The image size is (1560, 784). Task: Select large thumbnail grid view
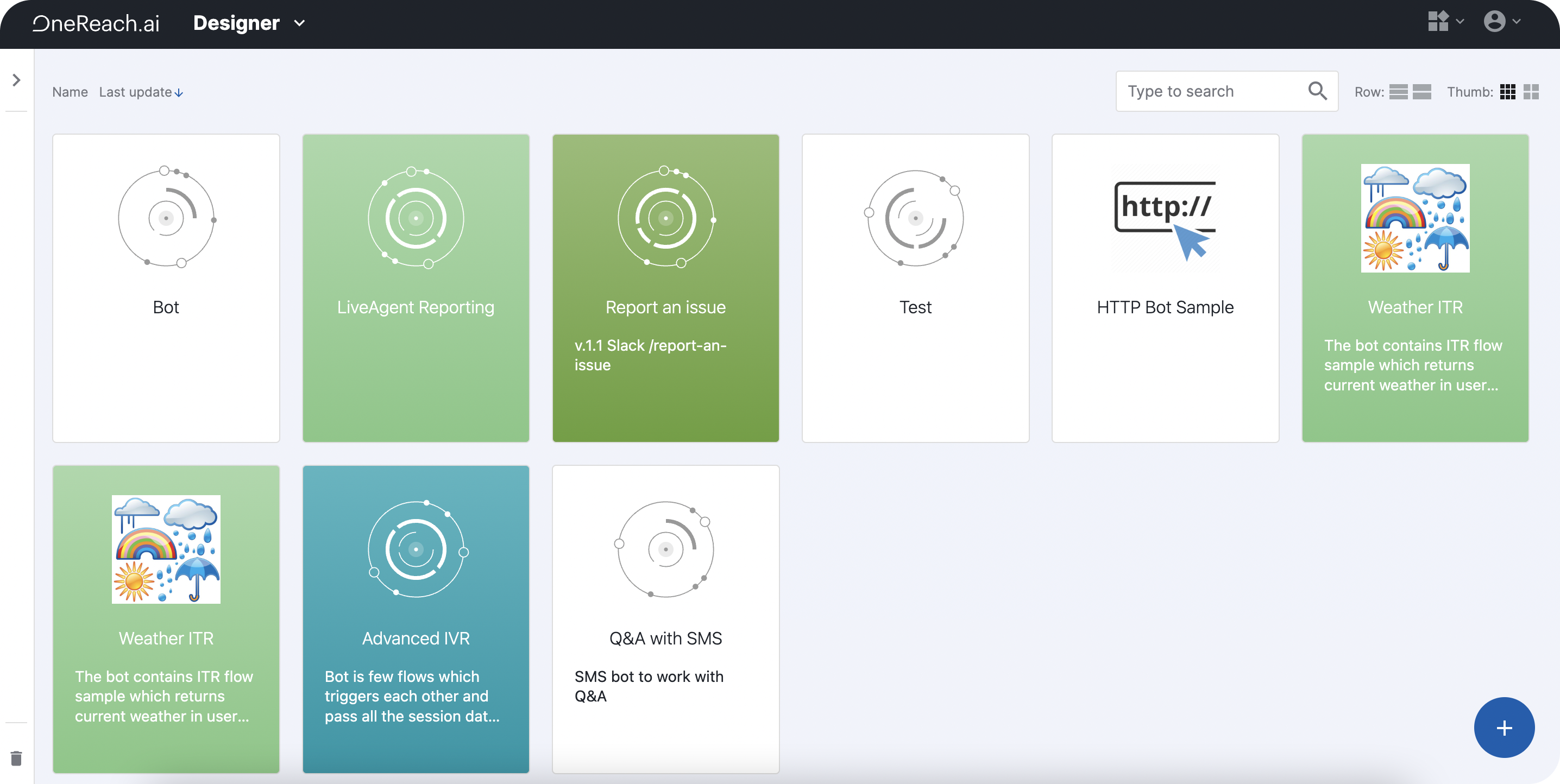point(1531,92)
